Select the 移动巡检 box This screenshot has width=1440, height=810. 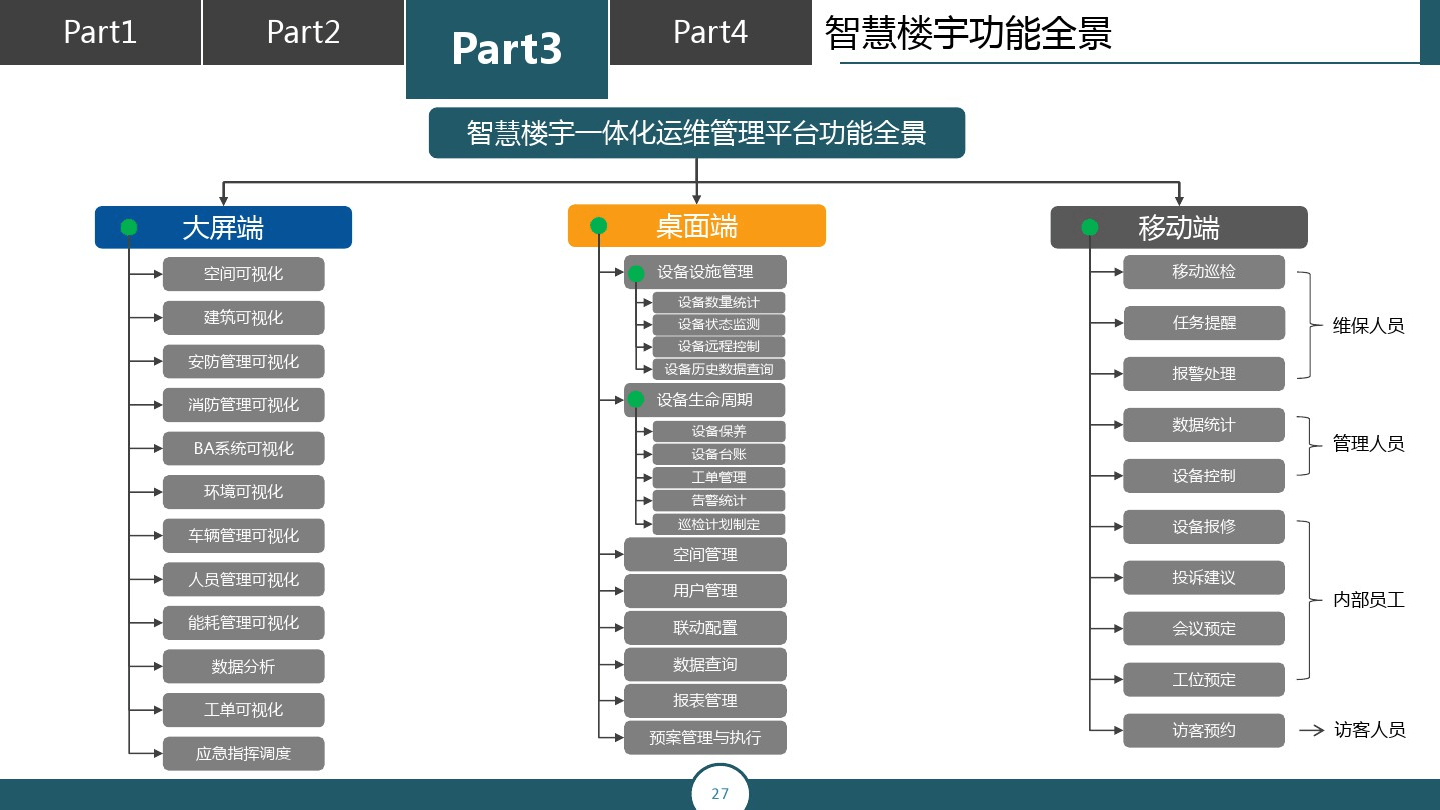1204,272
